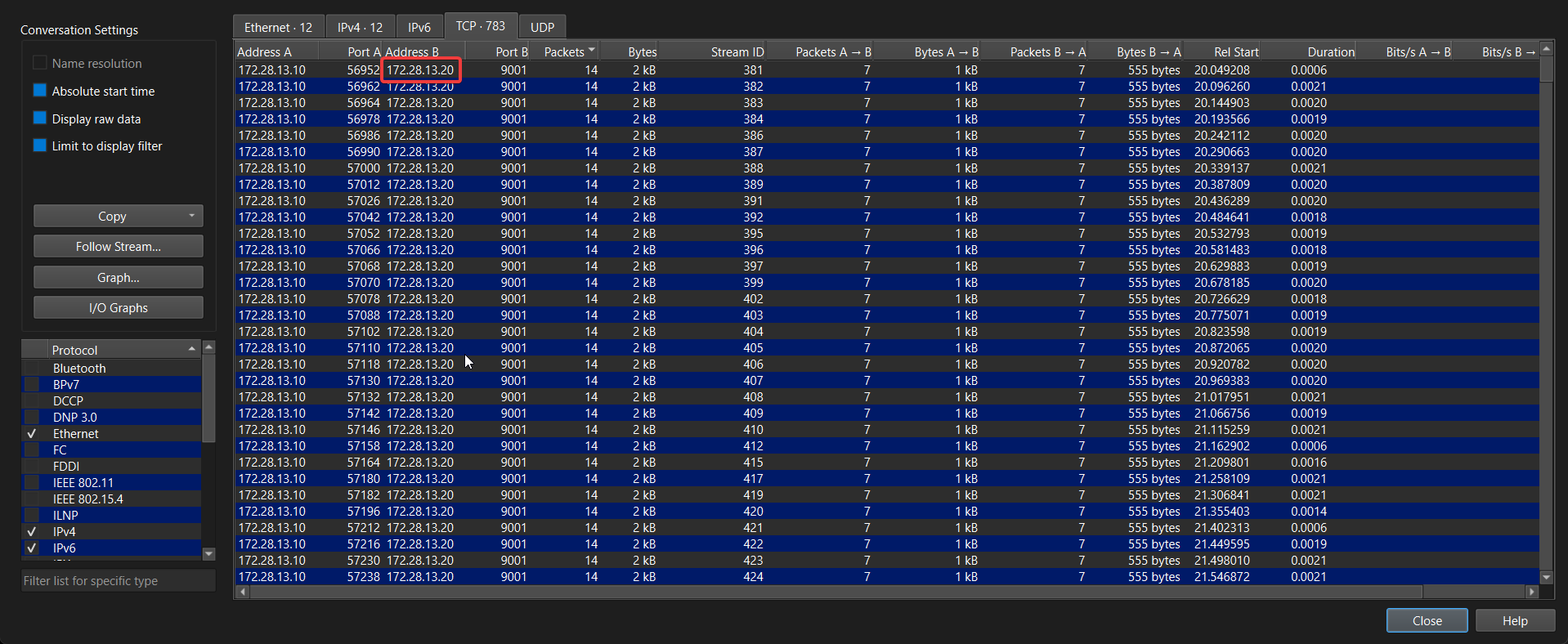The image size is (1568, 644).
Task: Select the row with port 57000
Action: pyautogui.click(x=887, y=168)
